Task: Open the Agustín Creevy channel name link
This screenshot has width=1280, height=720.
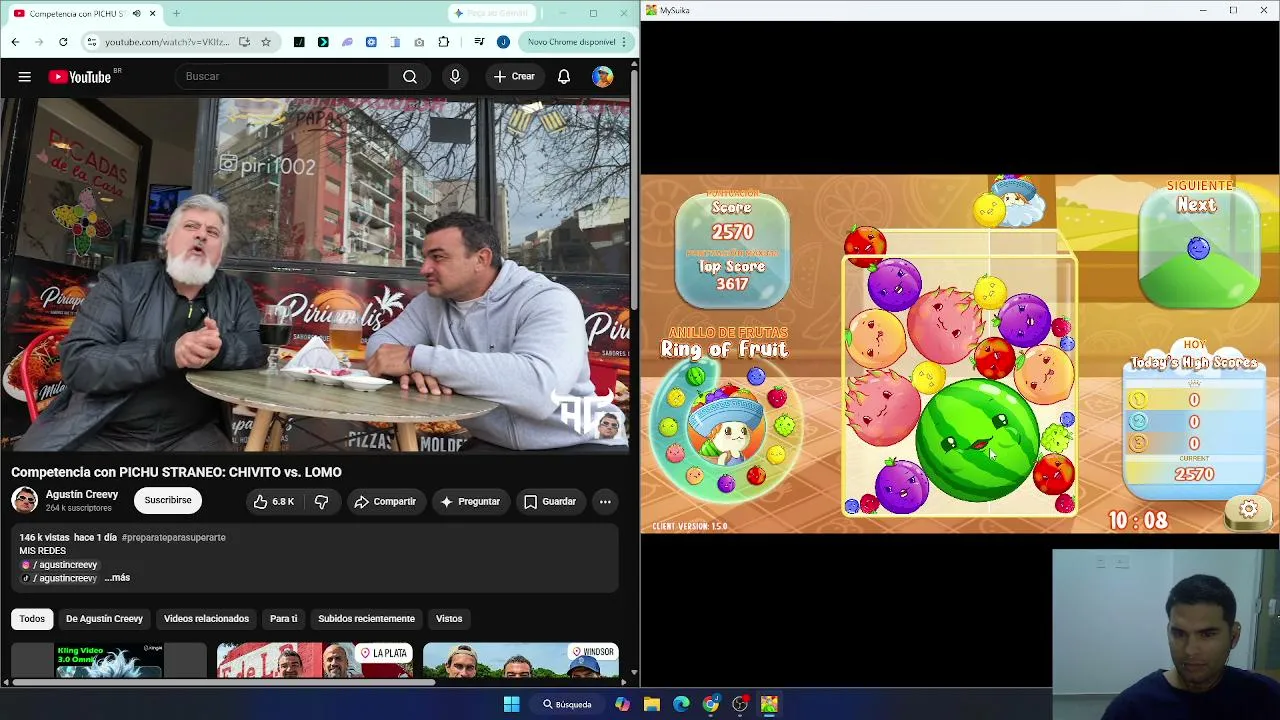Action: point(82,494)
